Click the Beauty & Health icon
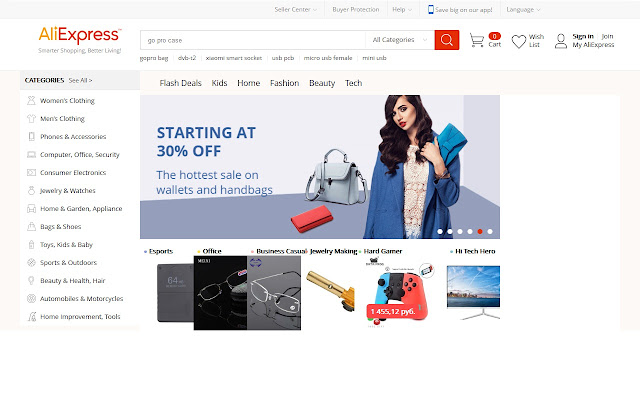The height and width of the screenshot is (400, 640). 31,280
